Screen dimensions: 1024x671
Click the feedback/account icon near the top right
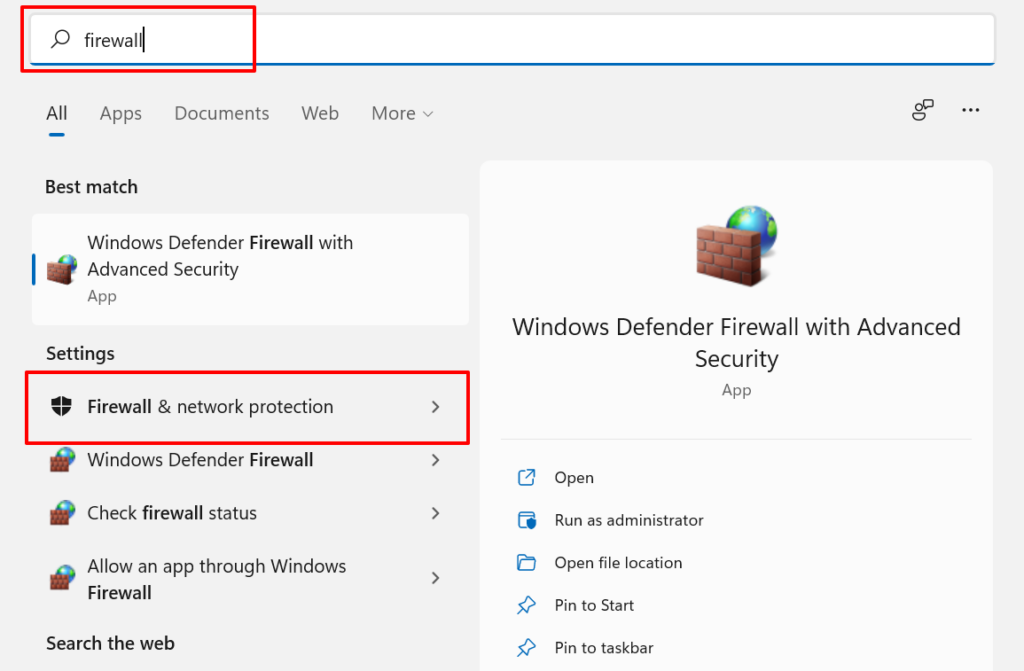(x=923, y=110)
